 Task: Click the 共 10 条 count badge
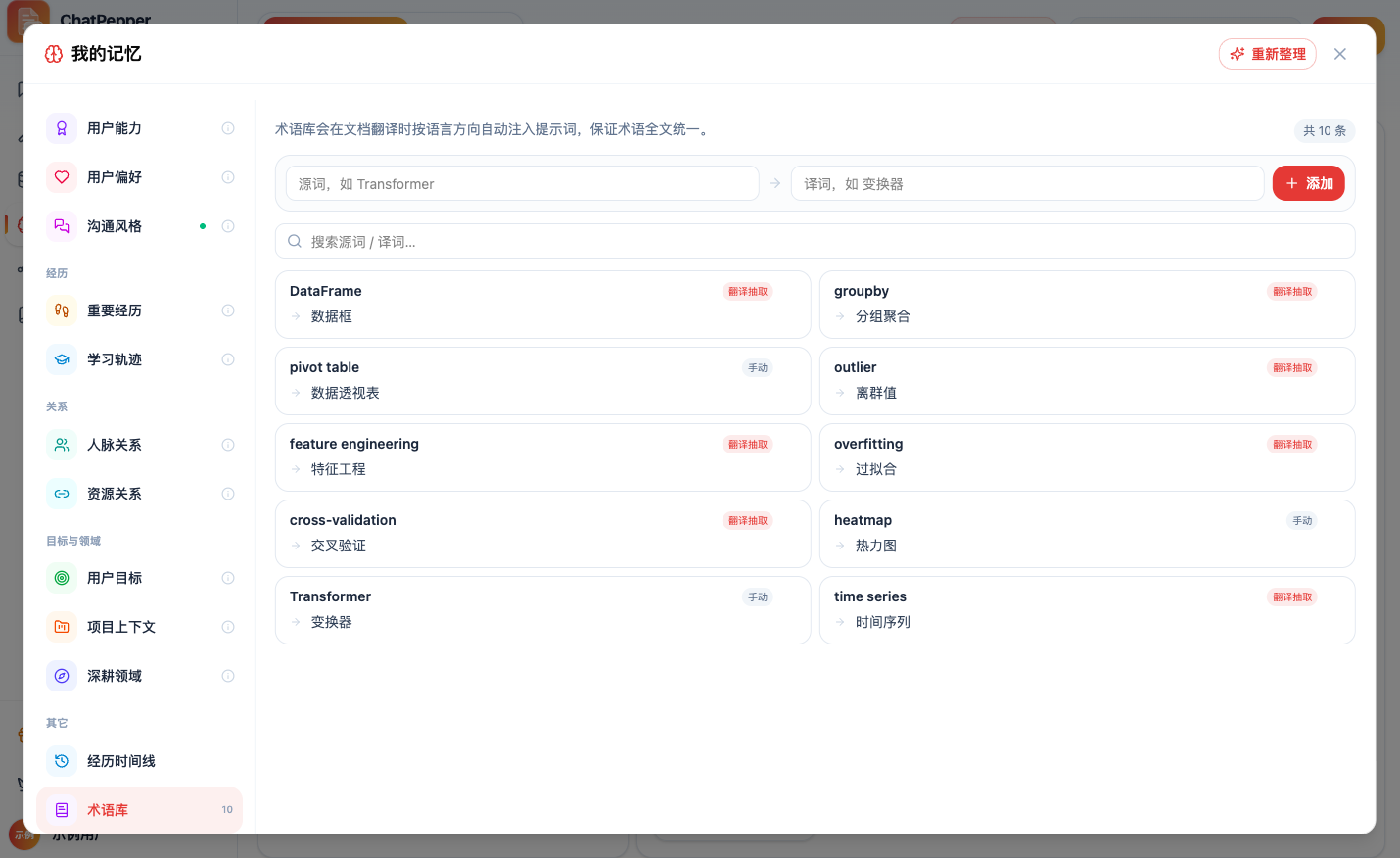click(1325, 130)
